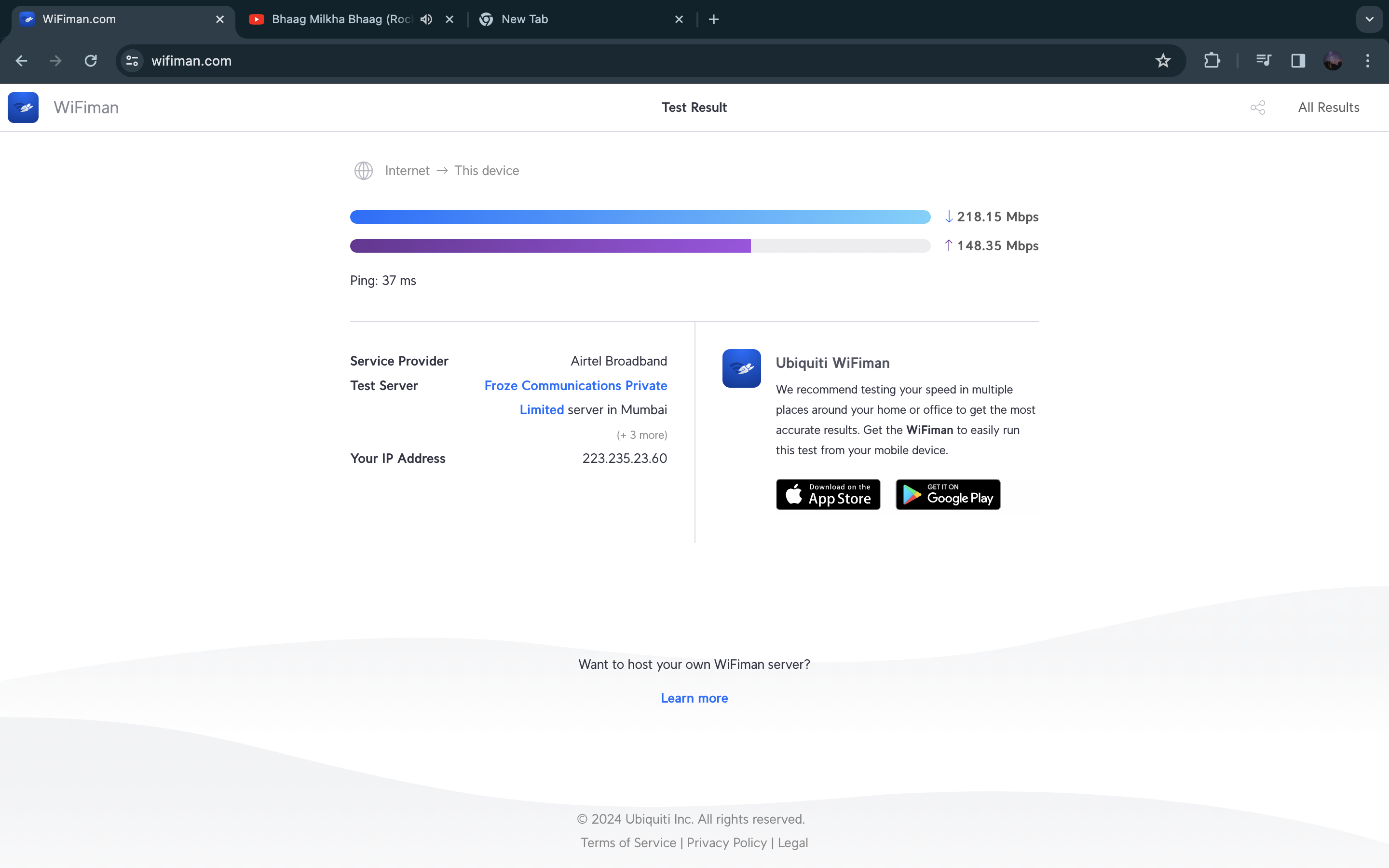Go forward to next page

click(x=55, y=61)
